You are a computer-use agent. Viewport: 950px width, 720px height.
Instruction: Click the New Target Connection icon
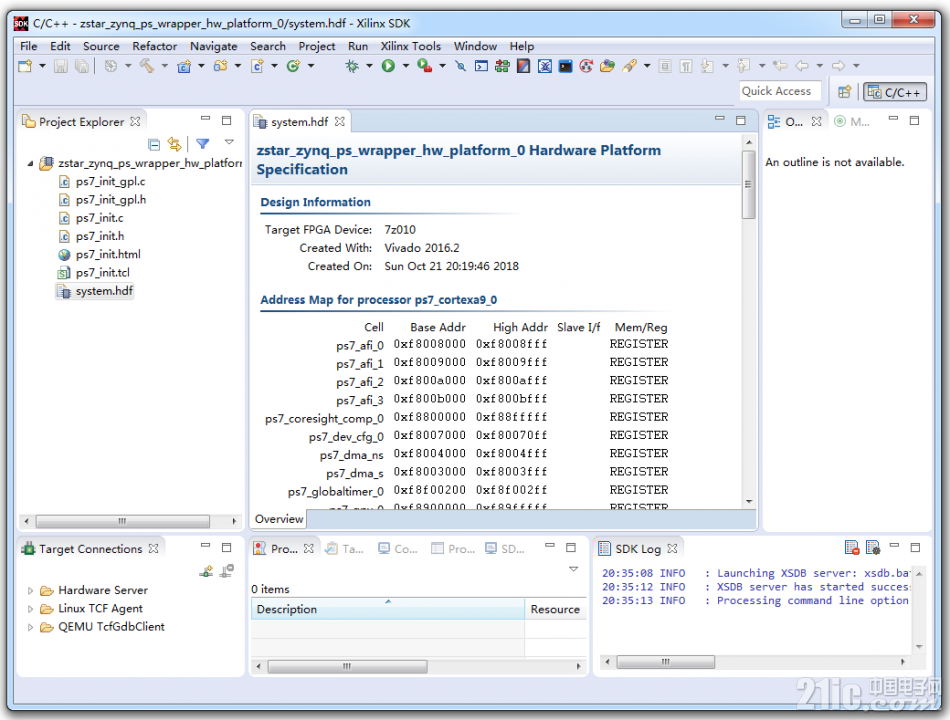[x=206, y=571]
